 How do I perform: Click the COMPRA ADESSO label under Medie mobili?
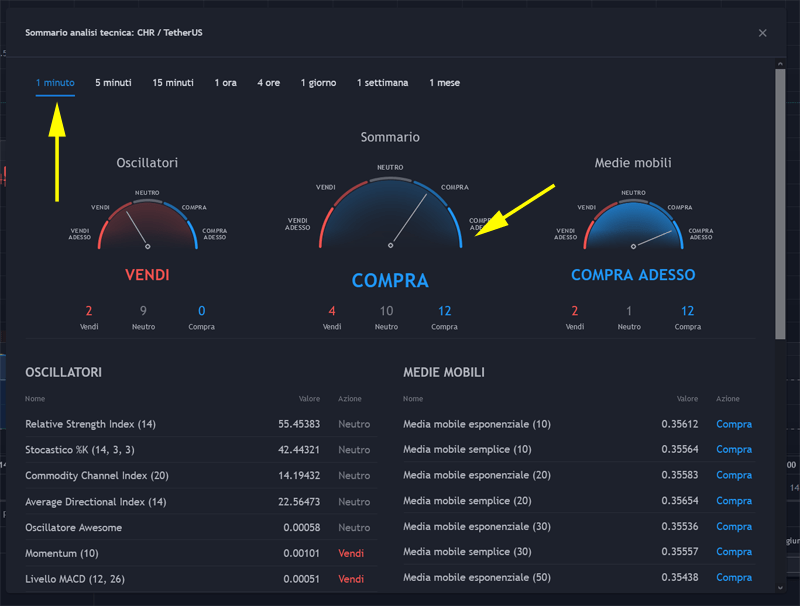coord(633,275)
